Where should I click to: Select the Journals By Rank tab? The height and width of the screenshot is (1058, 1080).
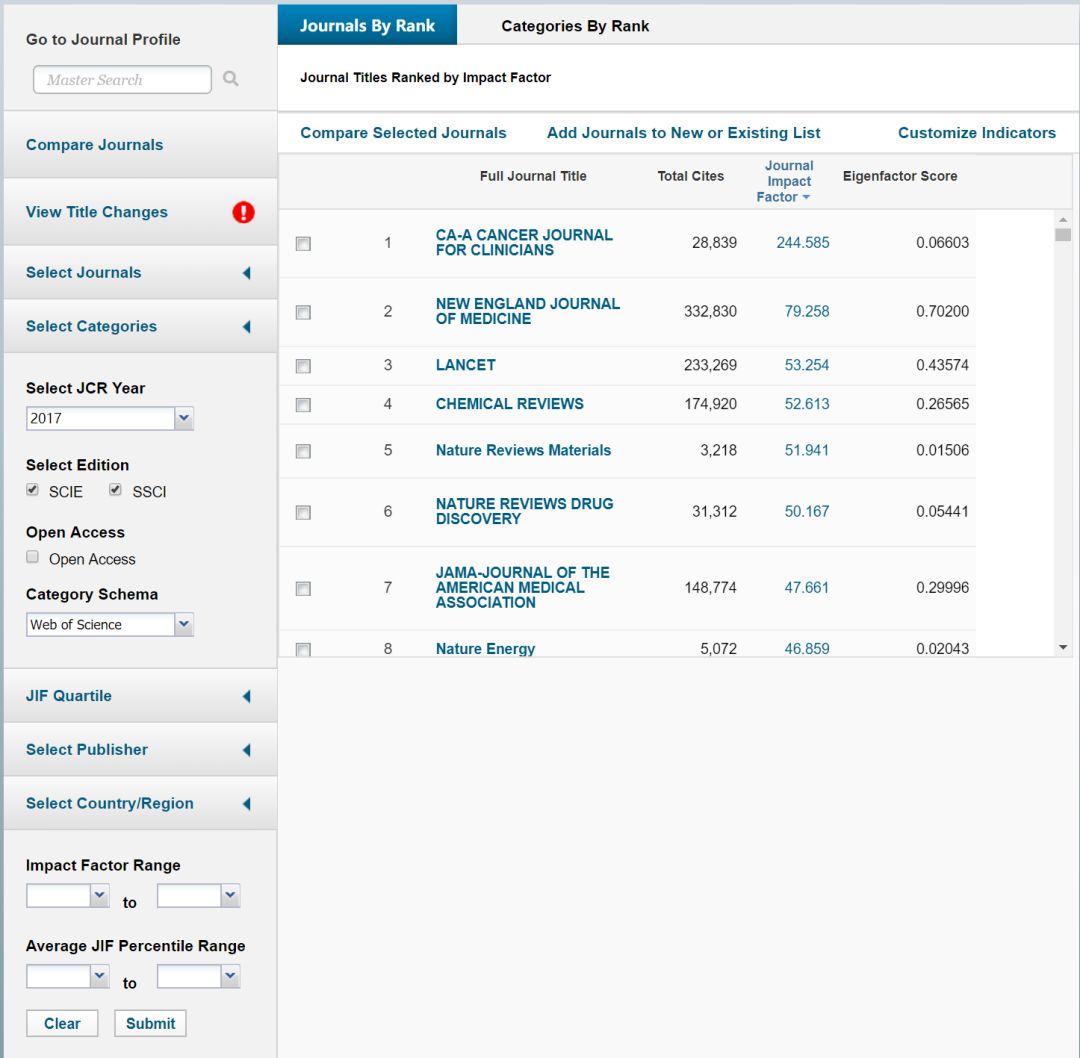(367, 26)
